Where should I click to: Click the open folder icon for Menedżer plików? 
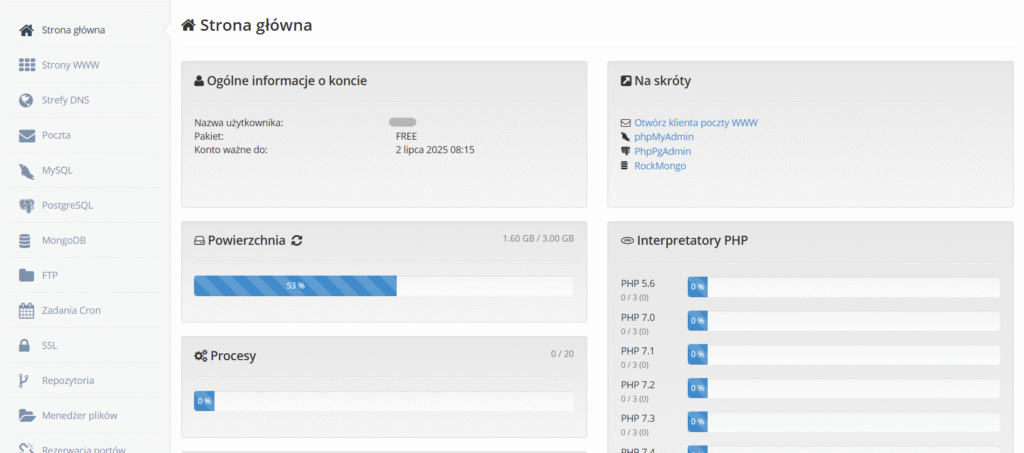click(x=27, y=415)
